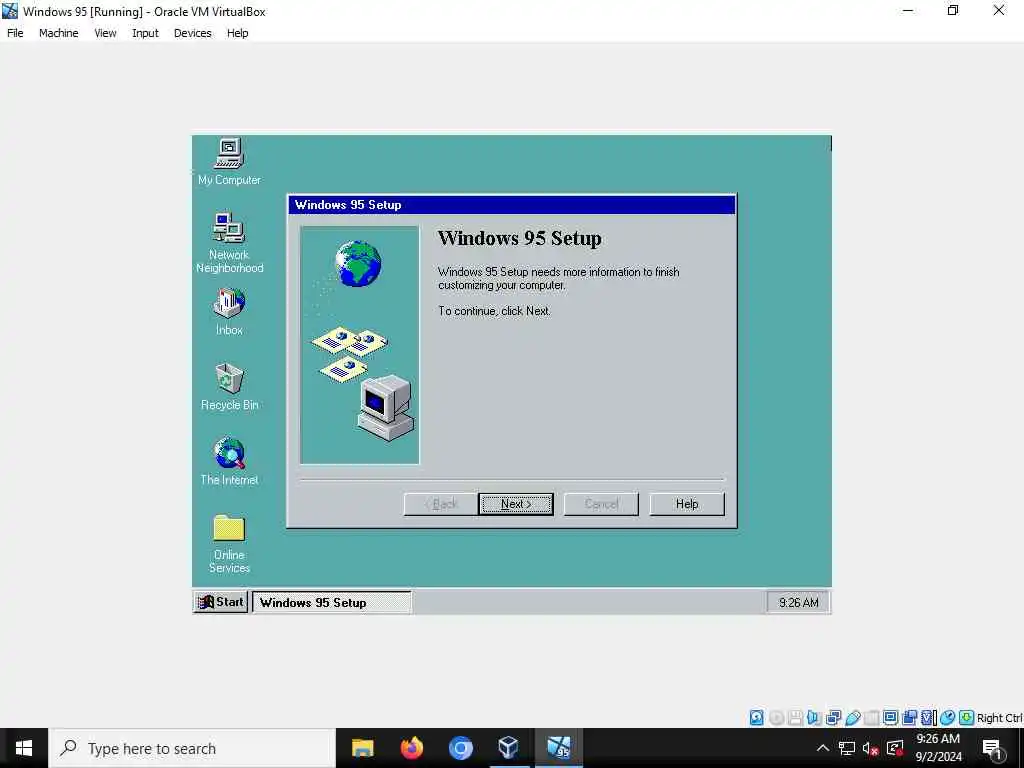This screenshot has width=1024, height=768.
Task: Click the greyed Cancel button
Action: pos(601,504)
